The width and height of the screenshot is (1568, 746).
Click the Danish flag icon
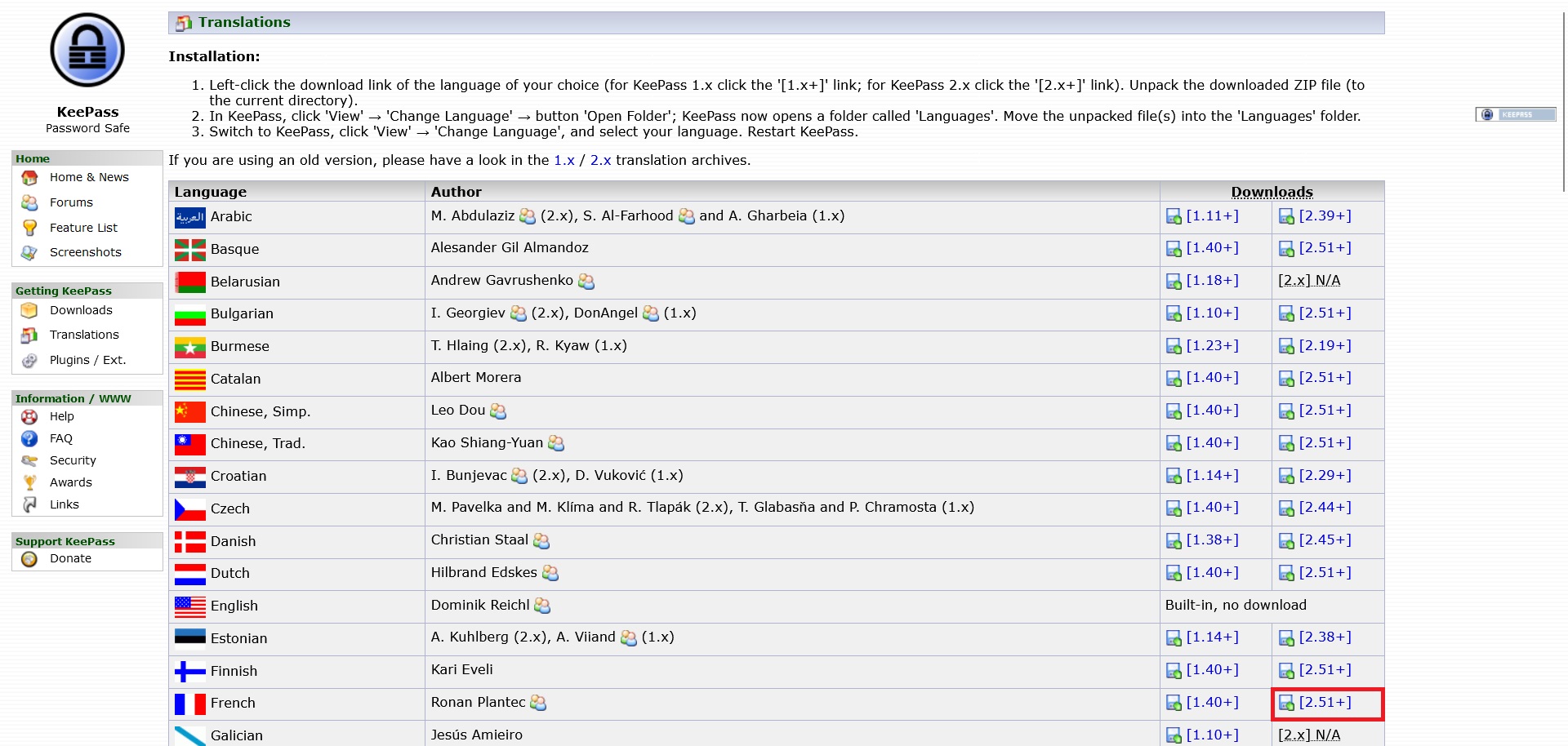(189, 542)
